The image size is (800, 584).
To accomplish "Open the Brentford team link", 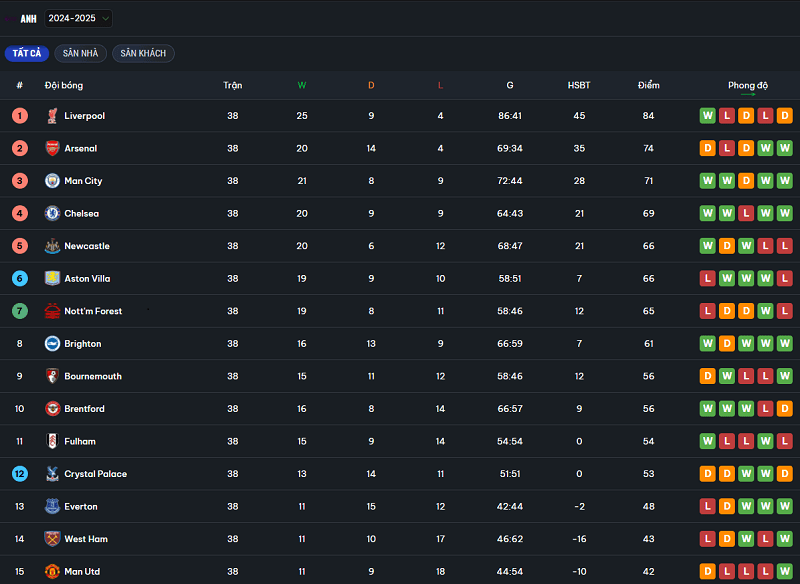I will pyautogui.click(x=84, y=409).
